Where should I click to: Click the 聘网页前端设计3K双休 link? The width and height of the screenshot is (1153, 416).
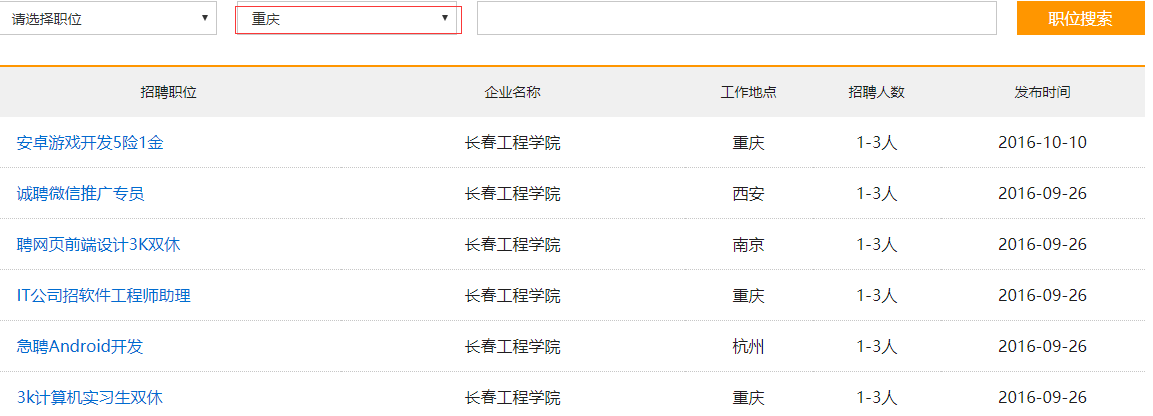point(98,244)
